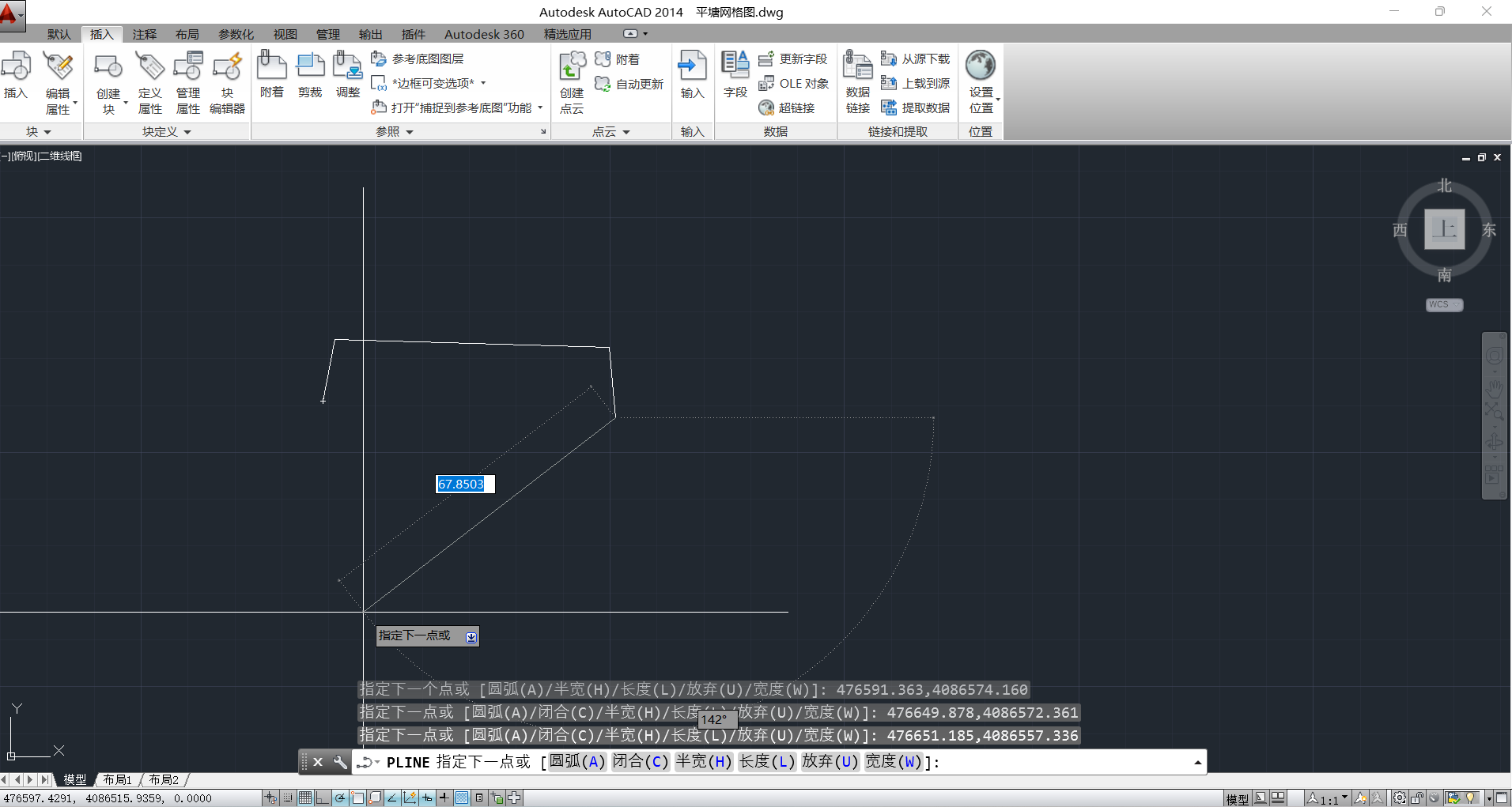The image size is (1512, 807).
Task: Switch to Layout2 (布局2) tab
Action: click(164, 779)
